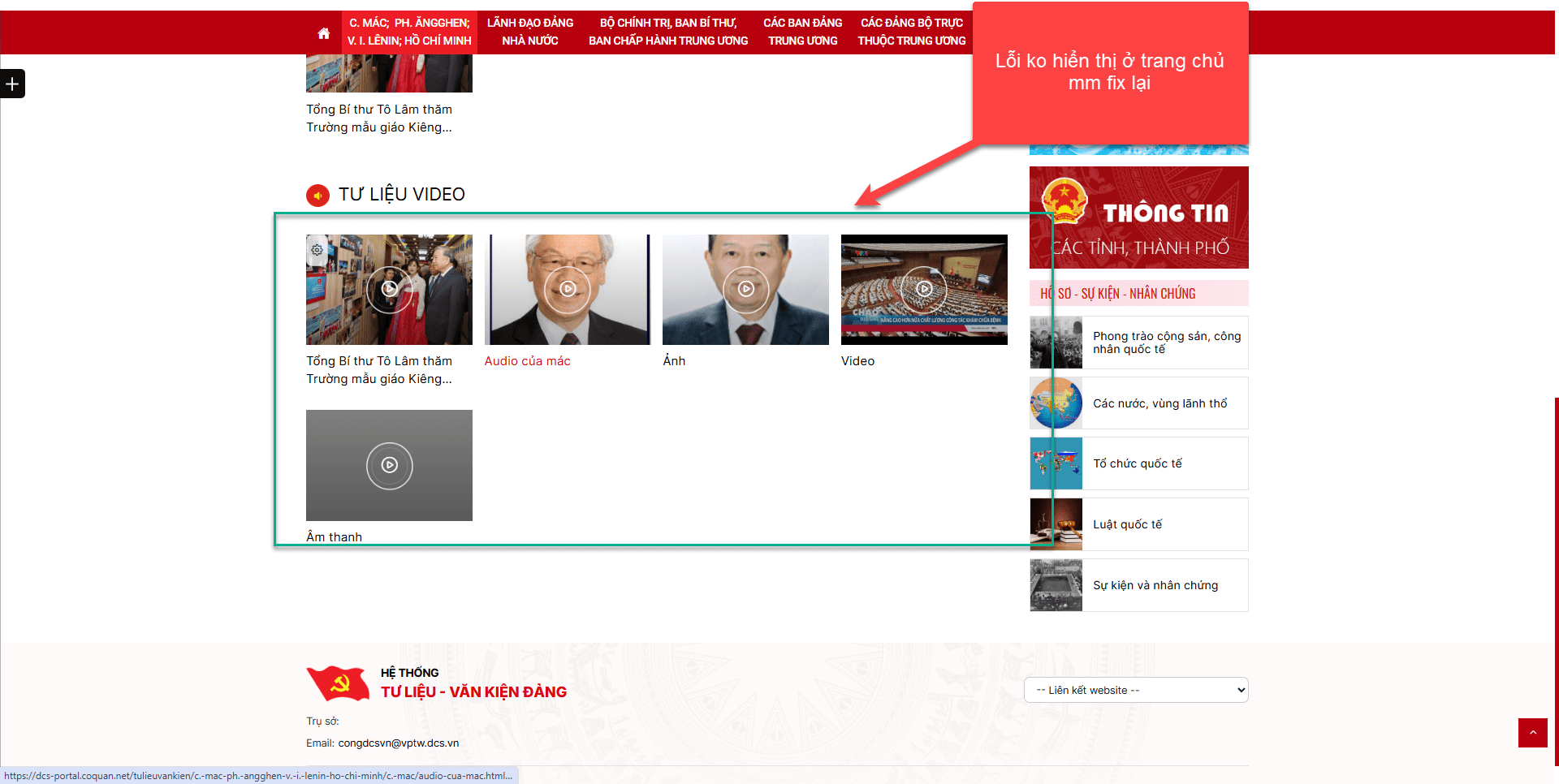Click the scroll-to-top red arrow button
The image size is (1559, 784).
pyautogui.click(x=1532, y=732)
